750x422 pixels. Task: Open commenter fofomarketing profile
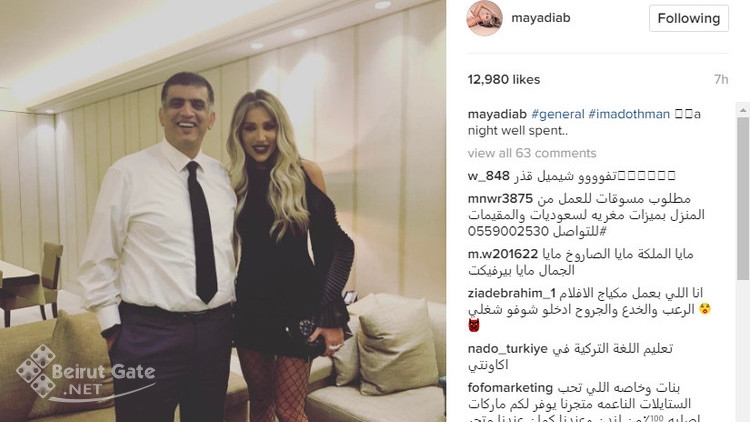tap(510, 388)
